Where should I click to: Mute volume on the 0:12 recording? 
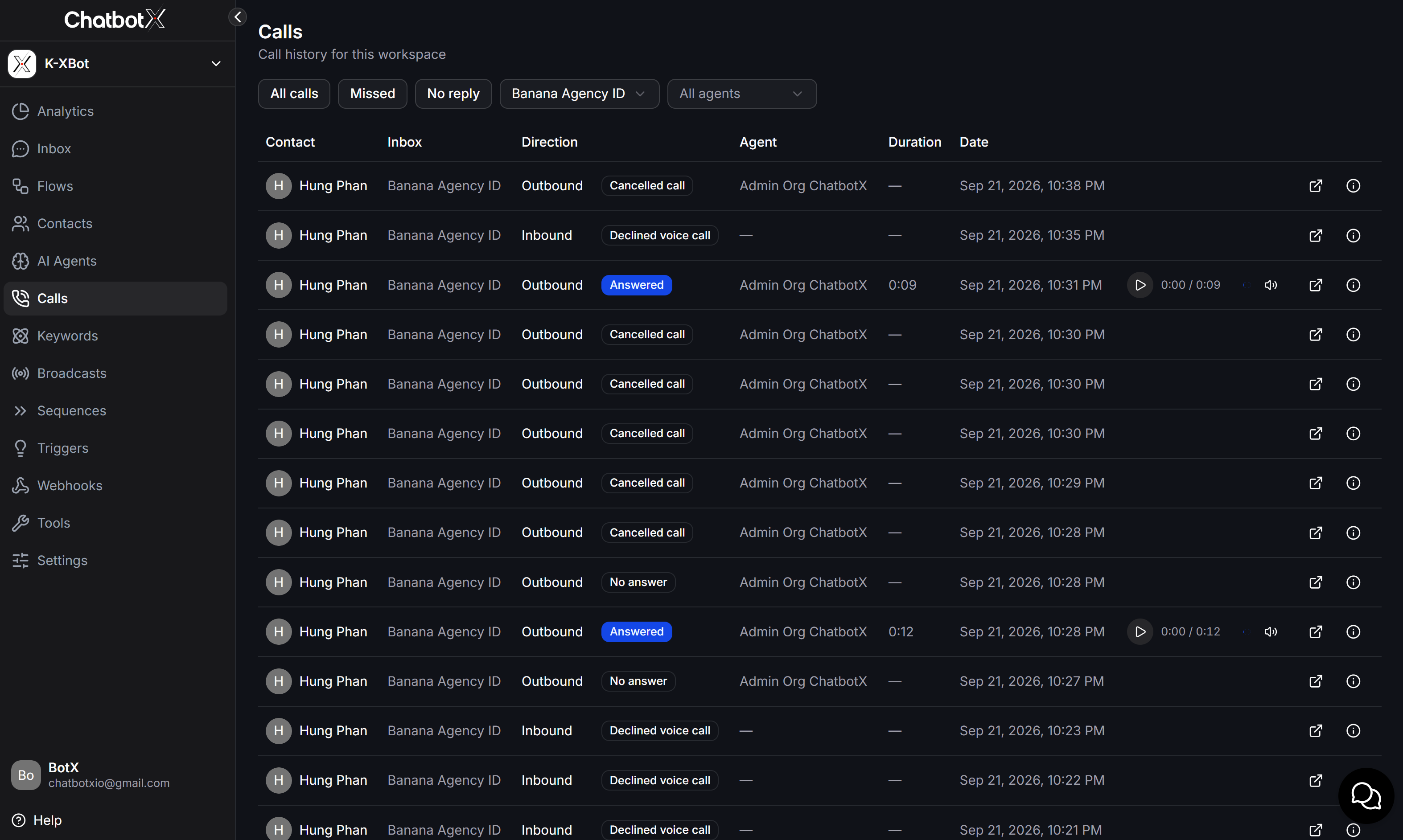pyautogui.click(x=1271, y=632)
